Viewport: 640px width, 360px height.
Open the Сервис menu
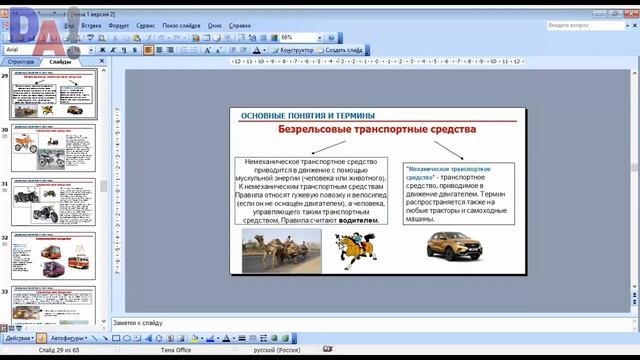145,25
